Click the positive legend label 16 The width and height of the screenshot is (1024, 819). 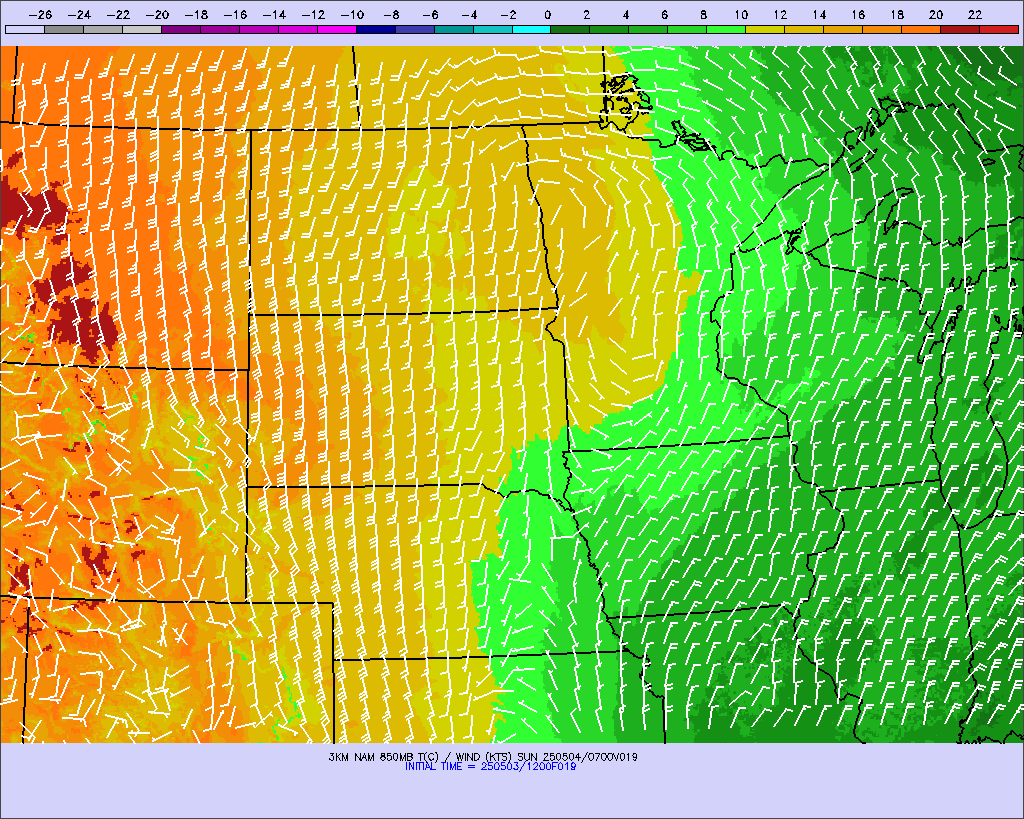coord(858,14)
